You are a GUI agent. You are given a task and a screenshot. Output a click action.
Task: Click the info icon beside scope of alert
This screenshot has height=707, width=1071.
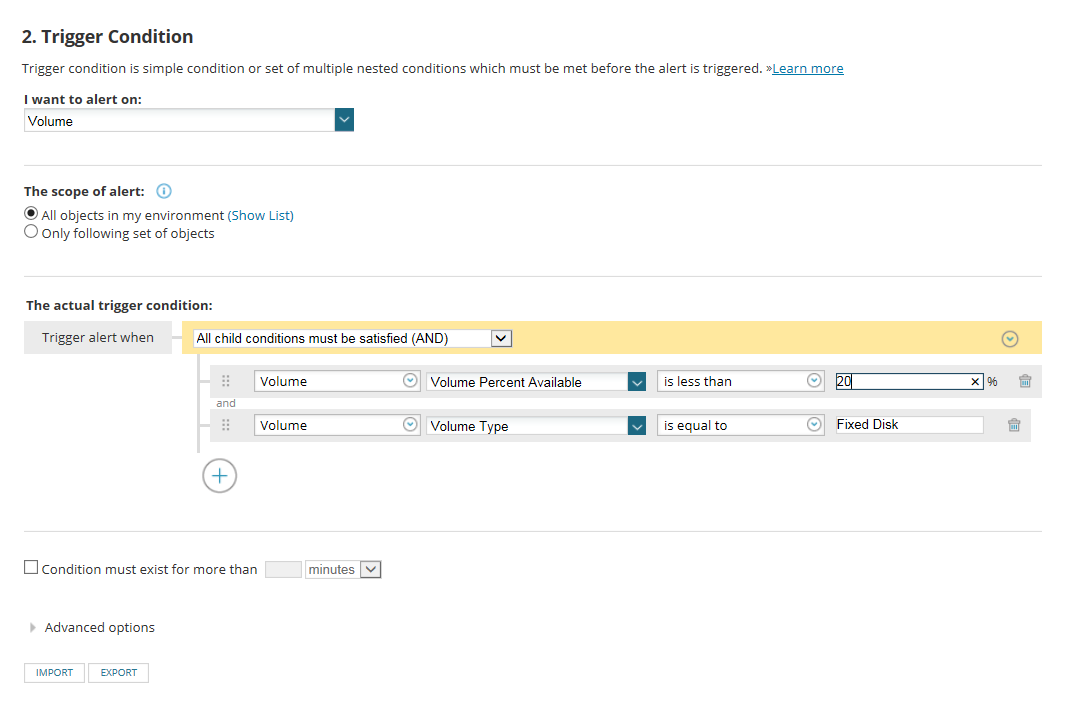pyautogui.click(x=164, y=191)
